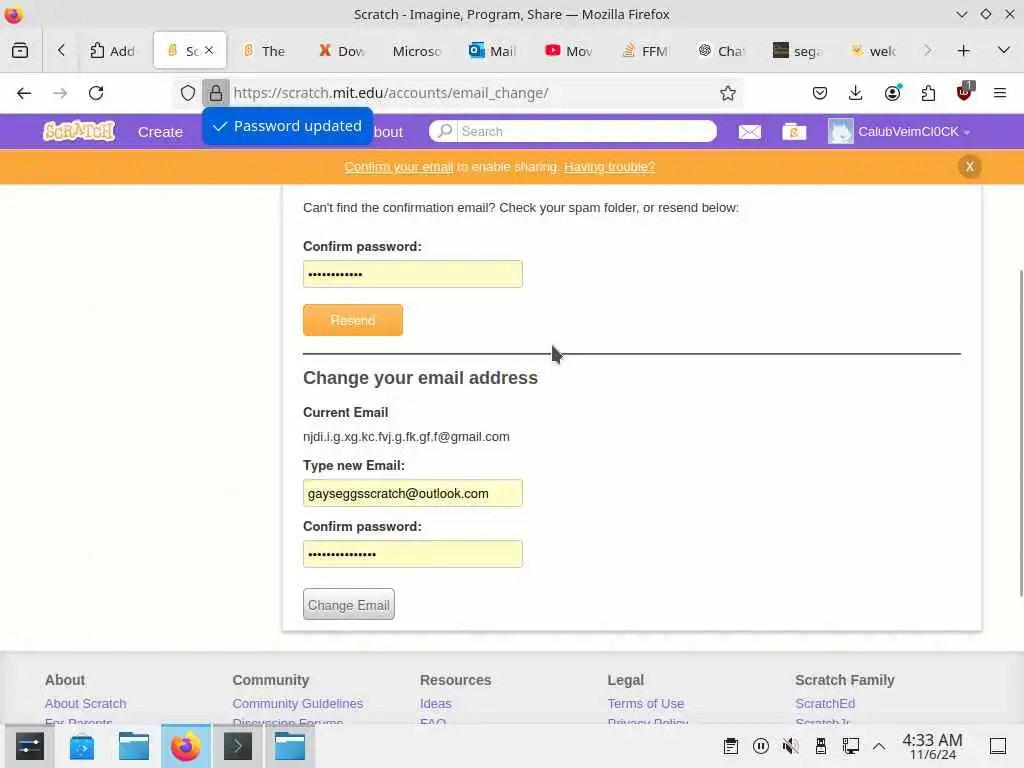1024x768 pixels.
Task: Open the Pocket save icon
Action: click(x=820, y=93)
